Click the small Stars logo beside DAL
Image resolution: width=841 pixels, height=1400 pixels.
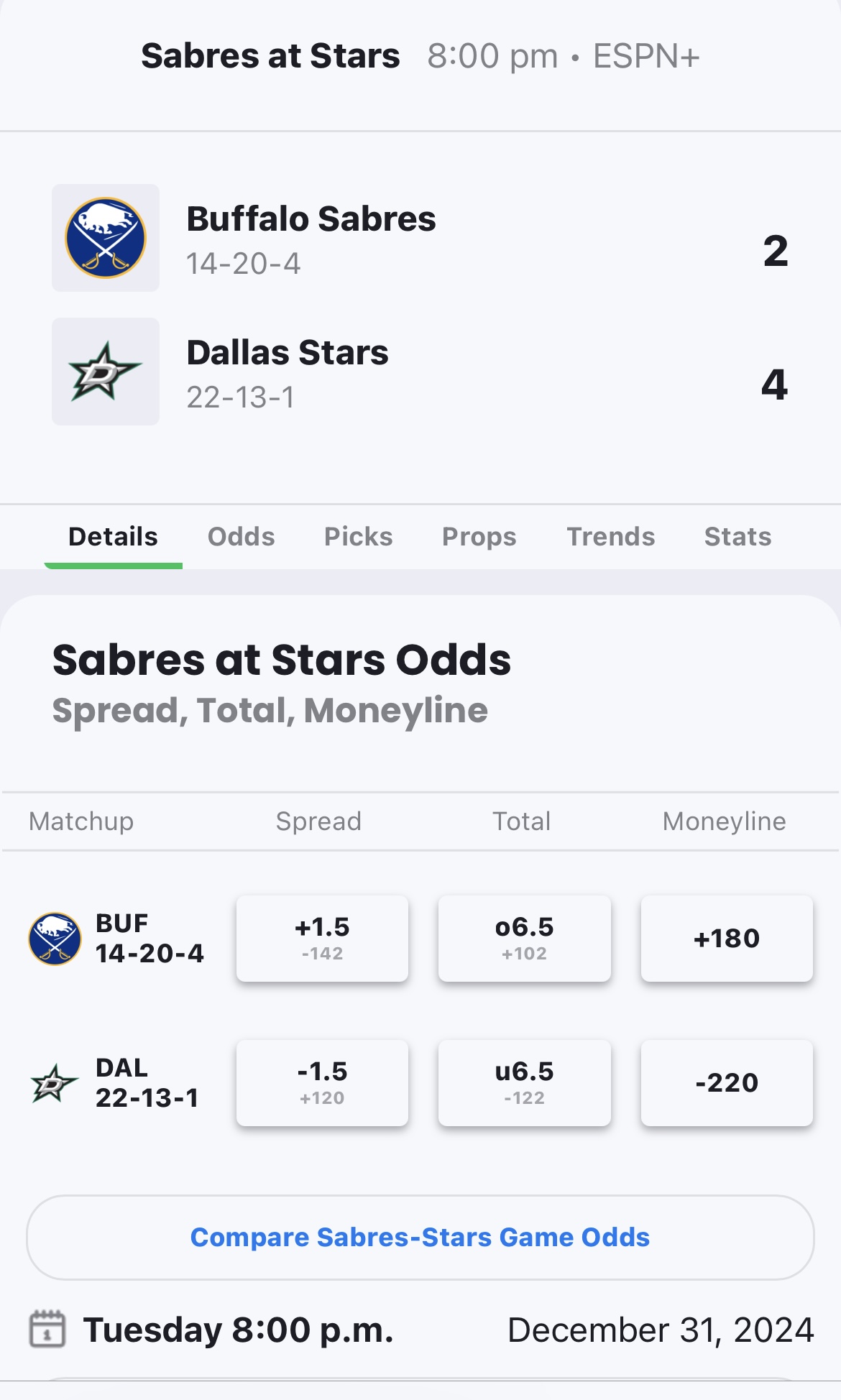tap(55, 1083)
